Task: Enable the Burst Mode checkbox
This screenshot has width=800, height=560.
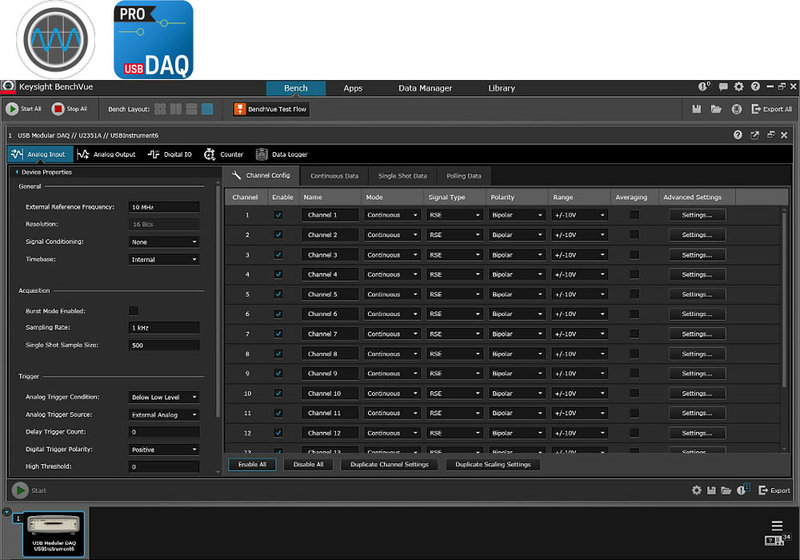Action: tap(134, 311)
